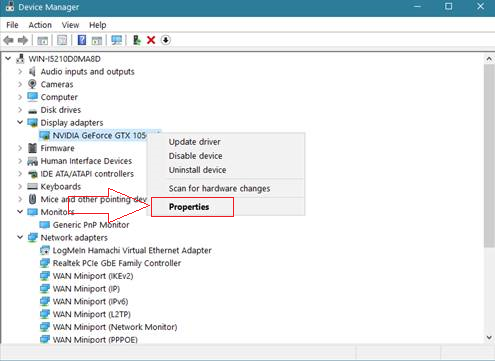The height and width of the screenshot is (361, 495).
Task: Collapse the Display adapters category
Action: click(20, 122)
